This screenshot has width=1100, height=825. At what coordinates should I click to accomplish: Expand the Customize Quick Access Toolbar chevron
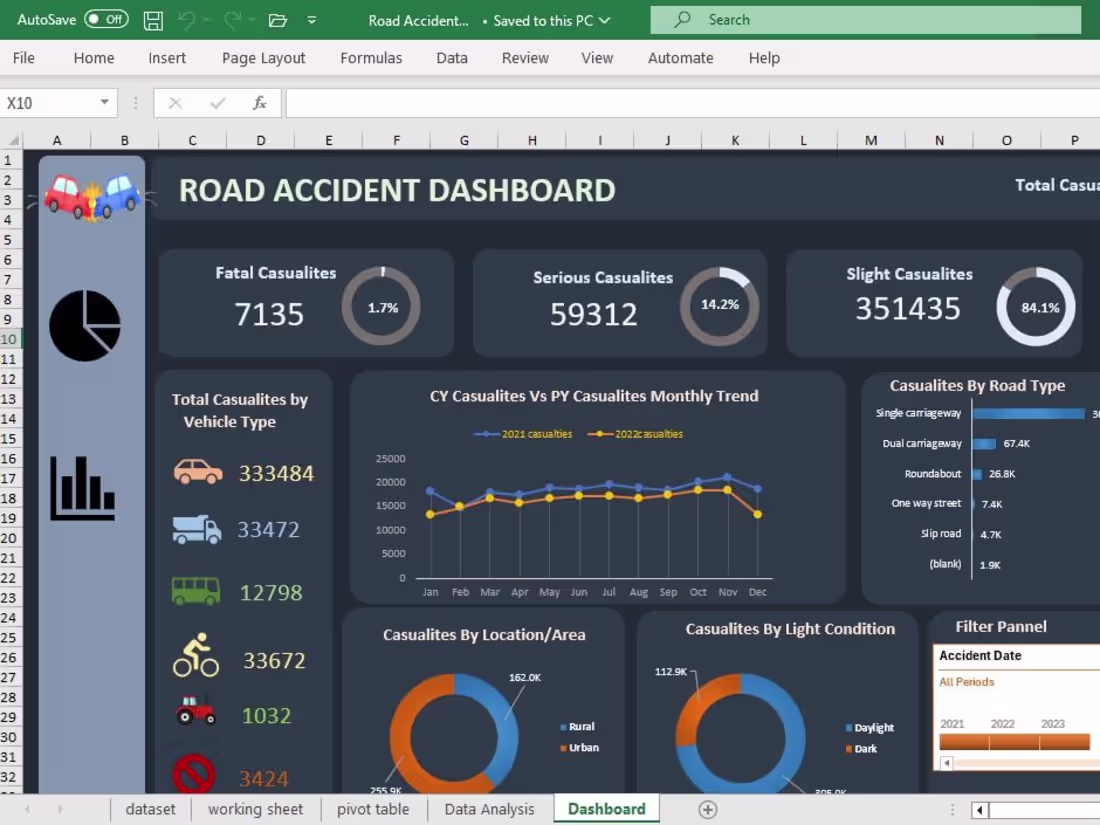(x=311, y=20)
